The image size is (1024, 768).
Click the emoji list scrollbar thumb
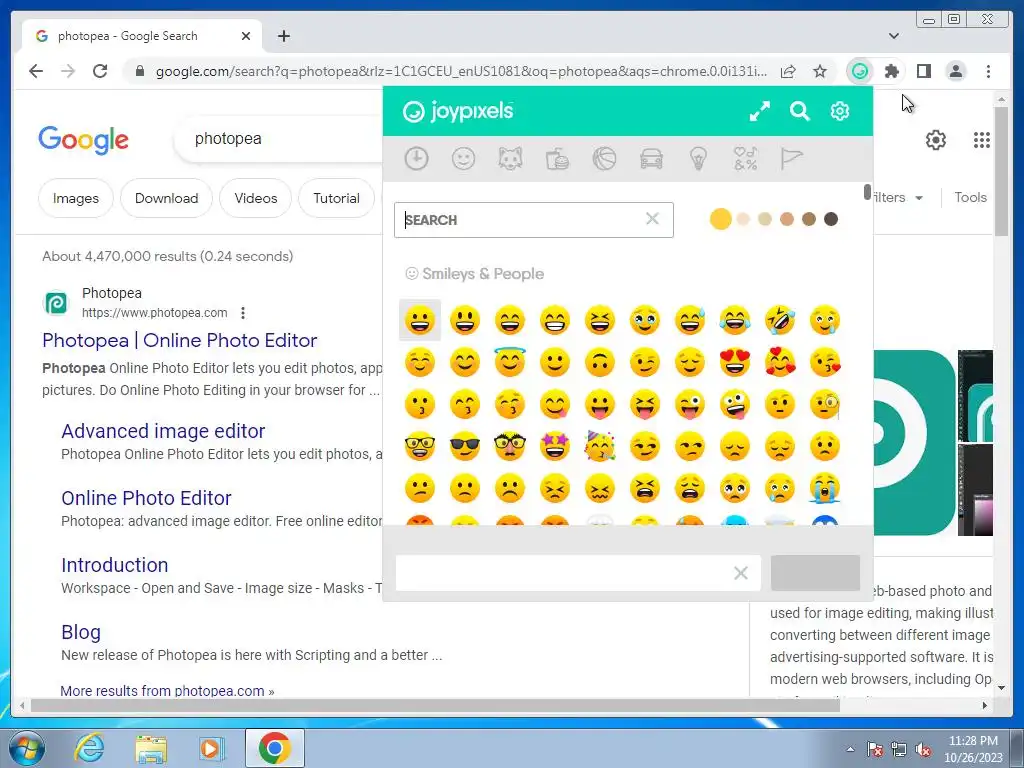pos(867,192)
